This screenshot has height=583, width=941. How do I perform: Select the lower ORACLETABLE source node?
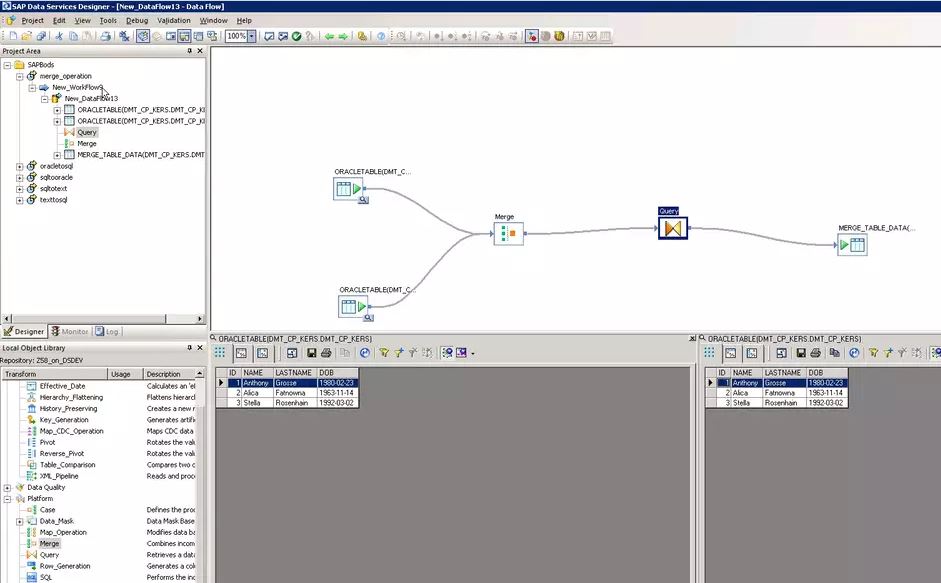[x=353, y=307]
